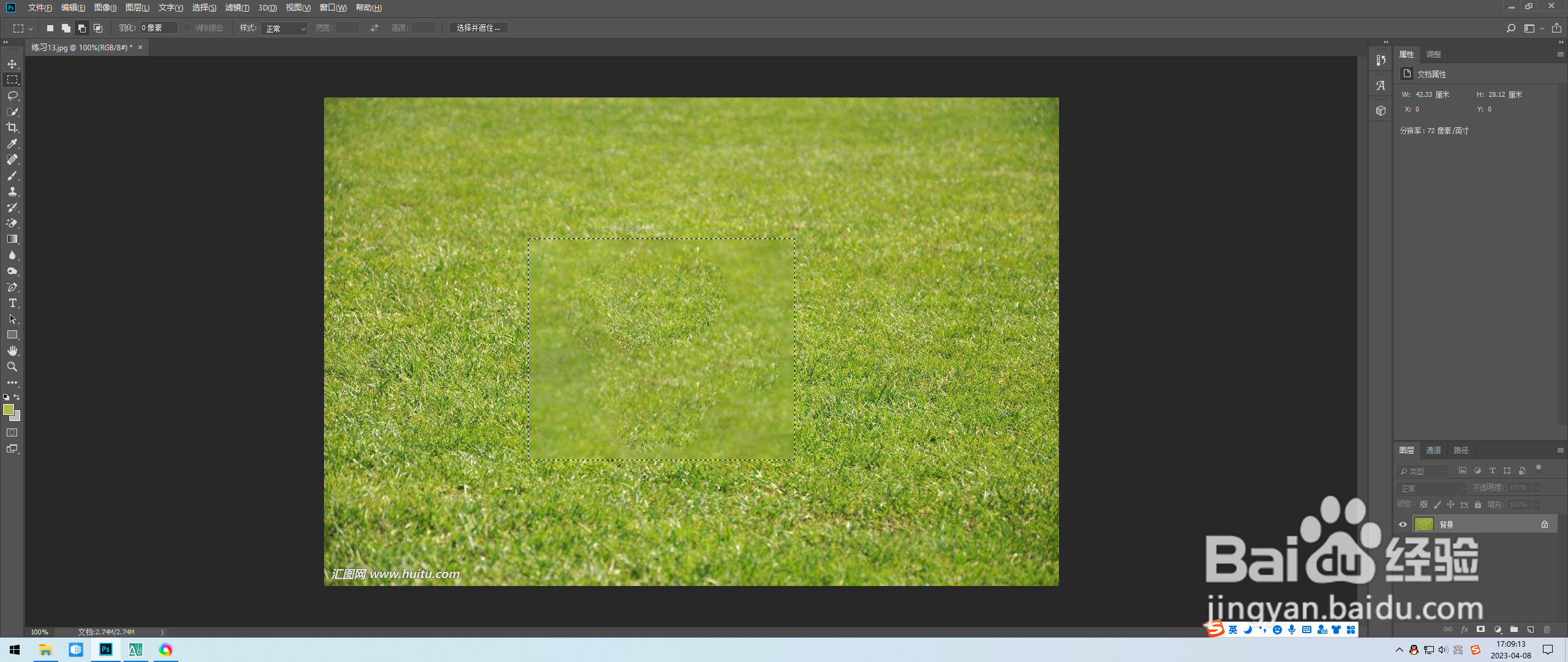
Task: Open the 编辑 (Edit) menu
Action: point(73,8)
